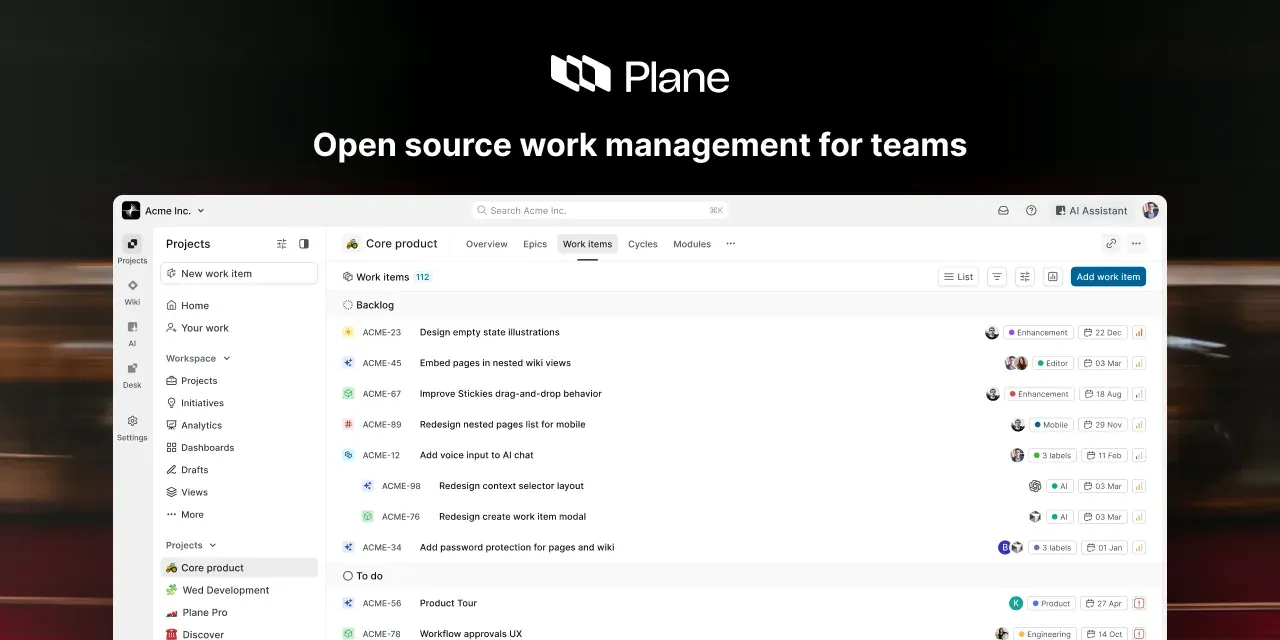Click priority icon on ACME-34 row
Image resolution: width=1280 pixels, height=640 pixels.
point(1139,547)
